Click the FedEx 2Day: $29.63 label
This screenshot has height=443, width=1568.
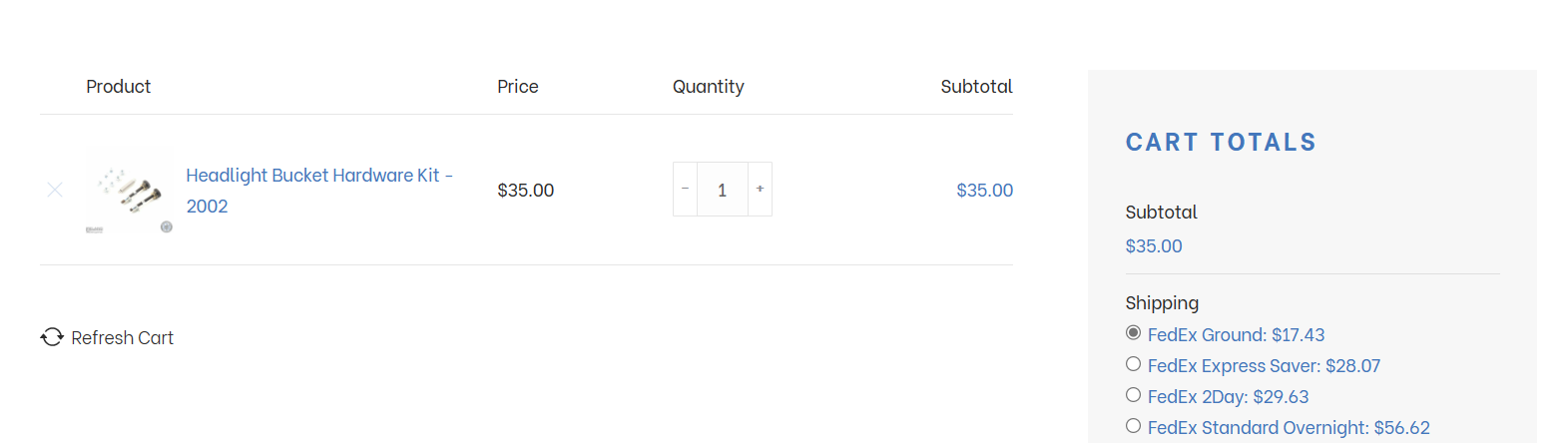1228,397
